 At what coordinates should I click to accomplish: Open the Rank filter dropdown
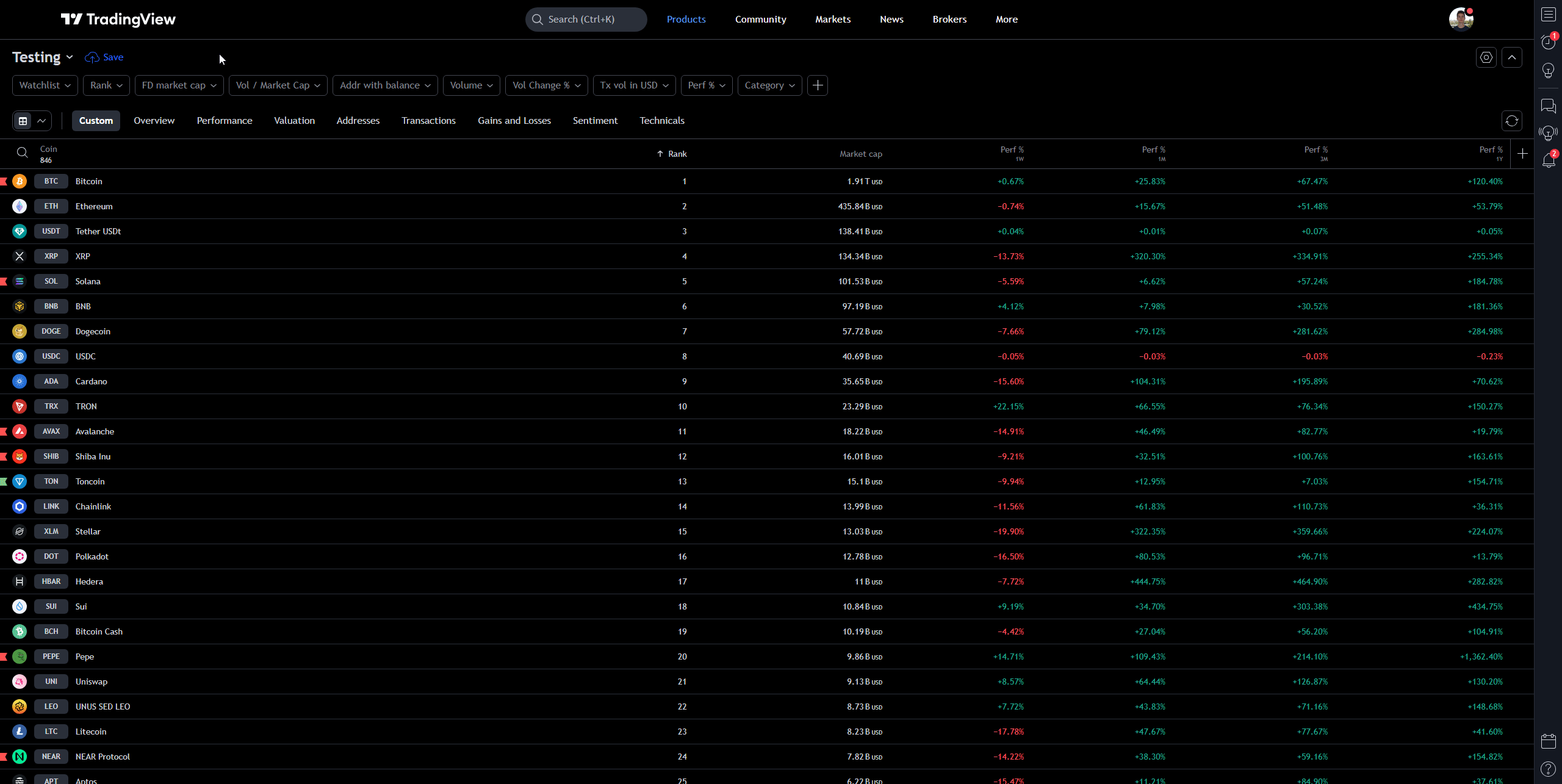click(x=107, y=85)
